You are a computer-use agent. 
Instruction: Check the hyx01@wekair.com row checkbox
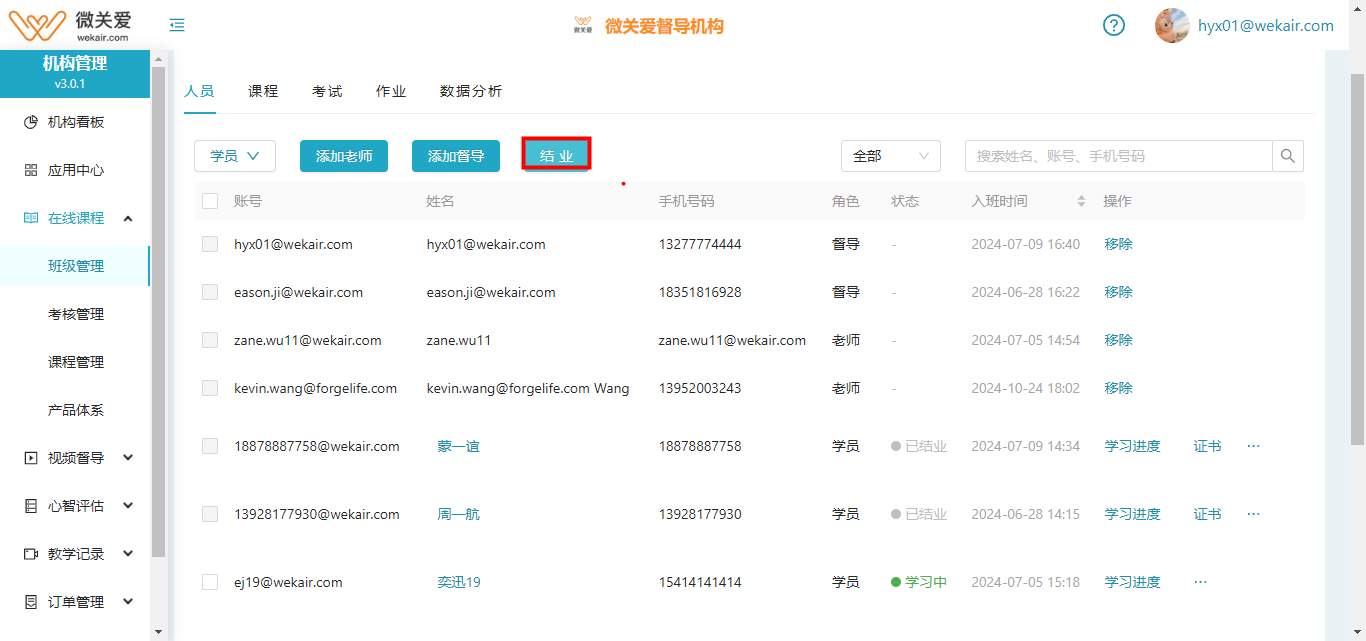(x=210, y=244)
